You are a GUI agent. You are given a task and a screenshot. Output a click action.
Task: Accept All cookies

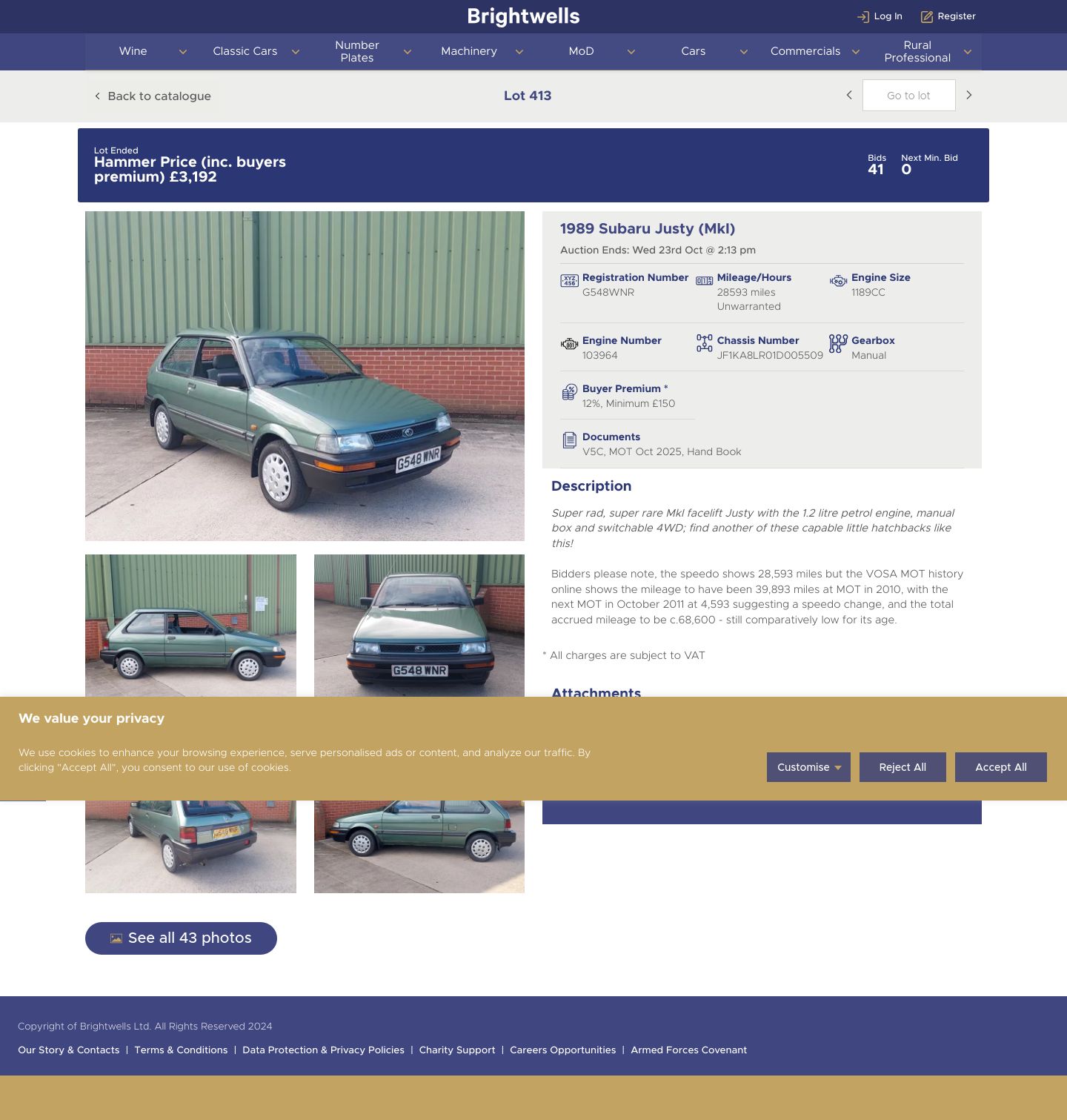click(x=1001, y=767)
